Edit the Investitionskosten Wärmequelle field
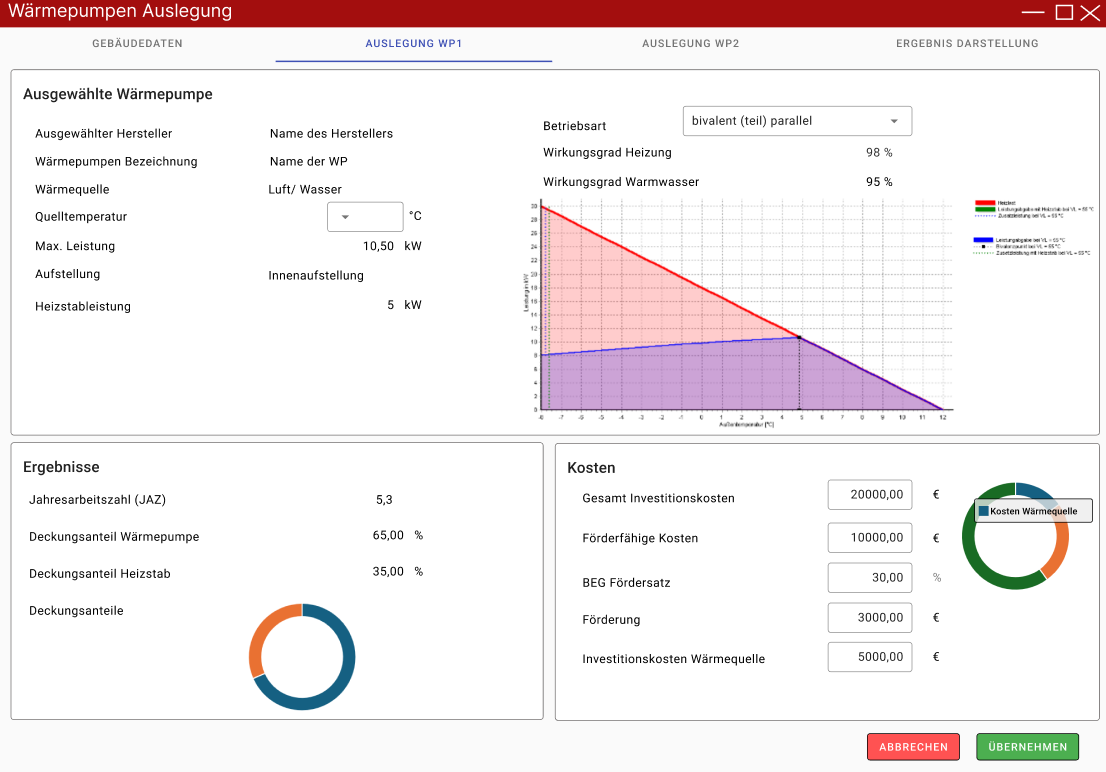 (869, 658)
